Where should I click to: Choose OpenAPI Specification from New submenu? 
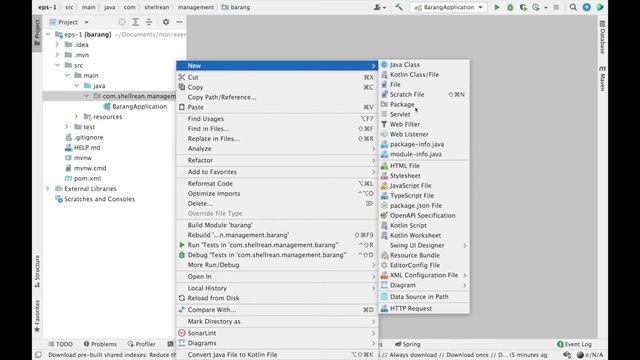tap(424, 216)
